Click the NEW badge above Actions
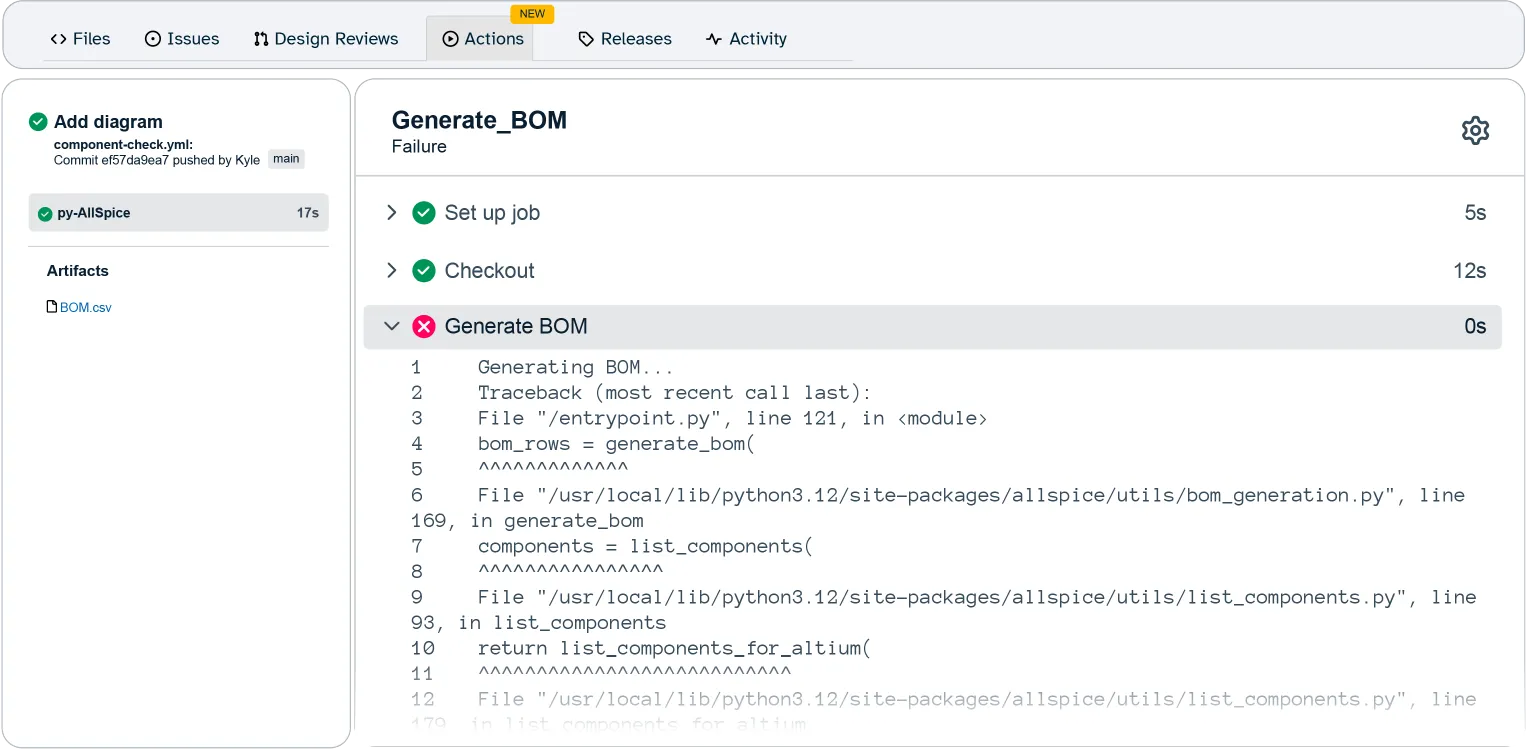Image resolution: width=1526 pixels, height=750 pixels. 532,14
